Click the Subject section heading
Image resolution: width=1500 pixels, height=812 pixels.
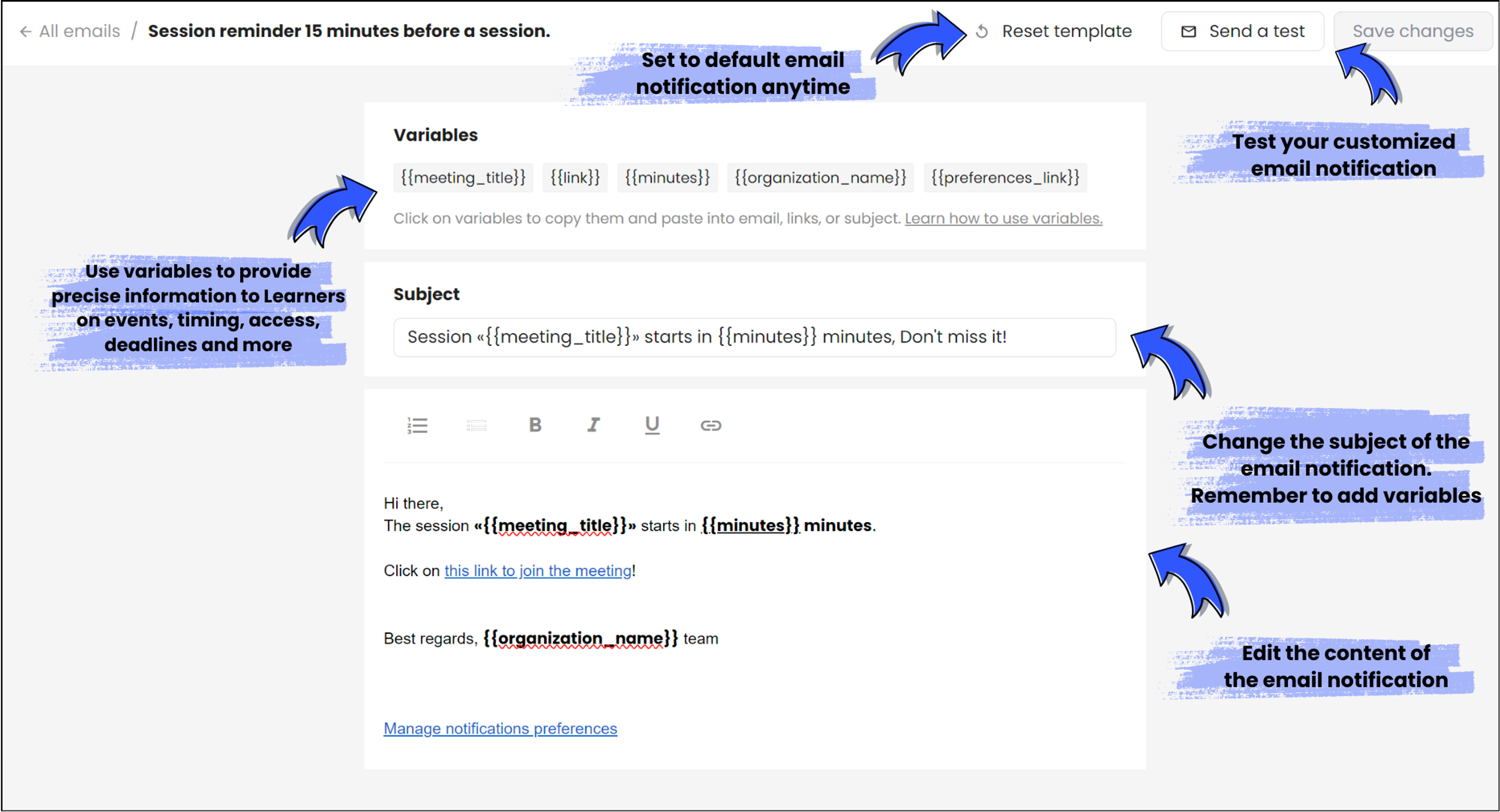click(426, 294)
